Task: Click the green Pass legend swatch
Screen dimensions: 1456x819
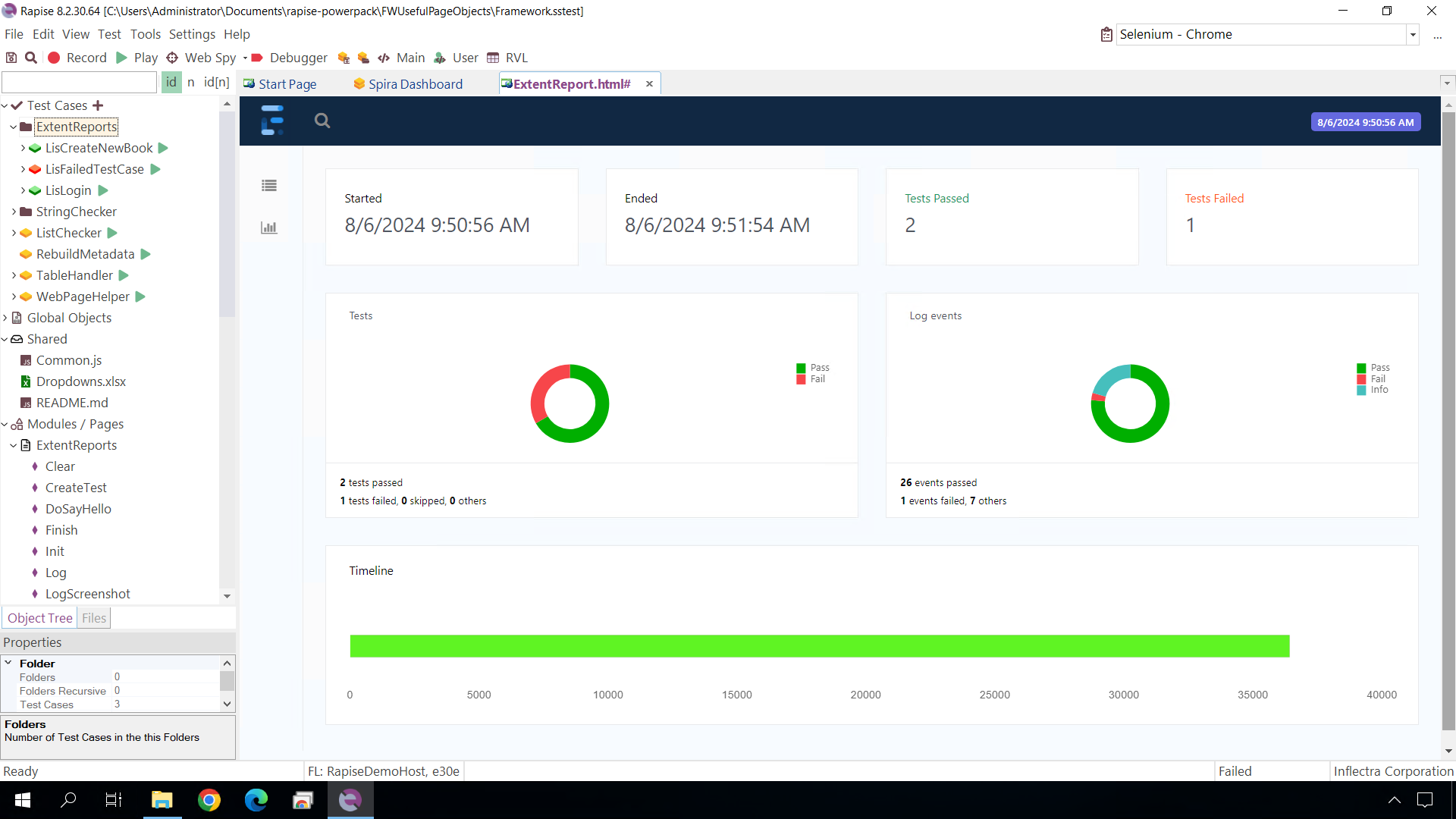Action: pyautogui.click(x=801, y=367)
